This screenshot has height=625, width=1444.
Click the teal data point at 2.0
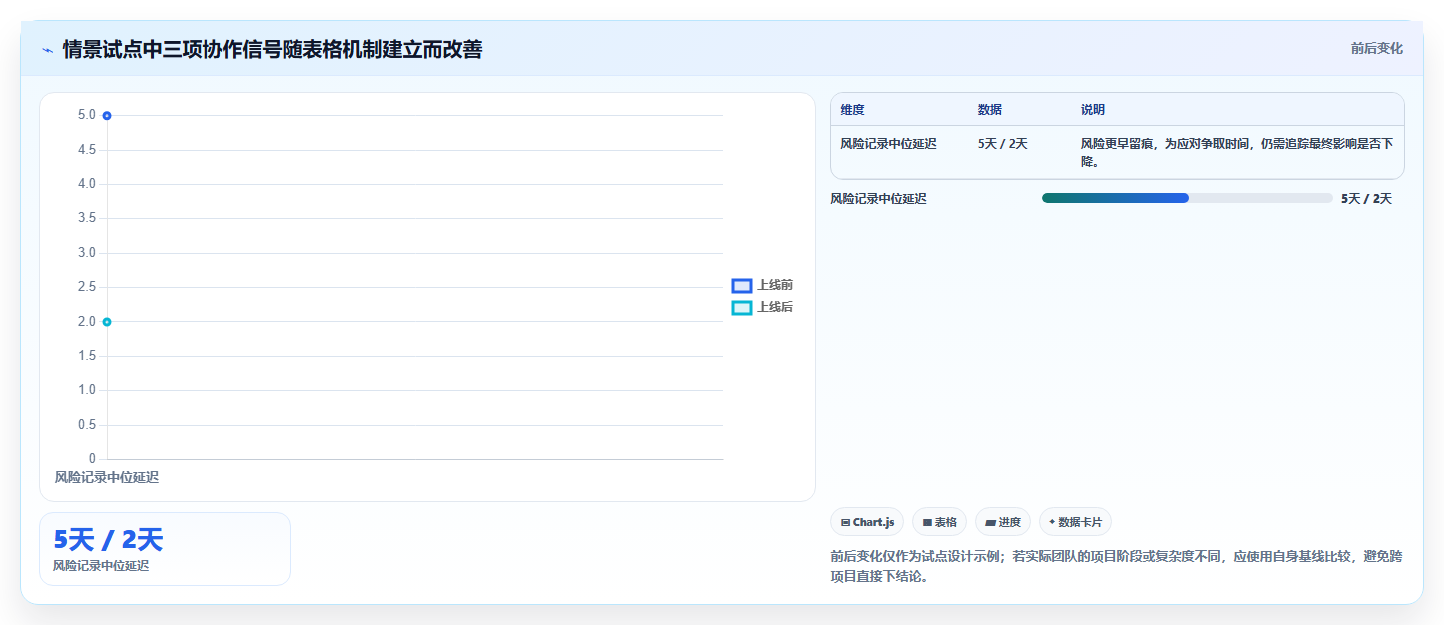tap(107, 322)
